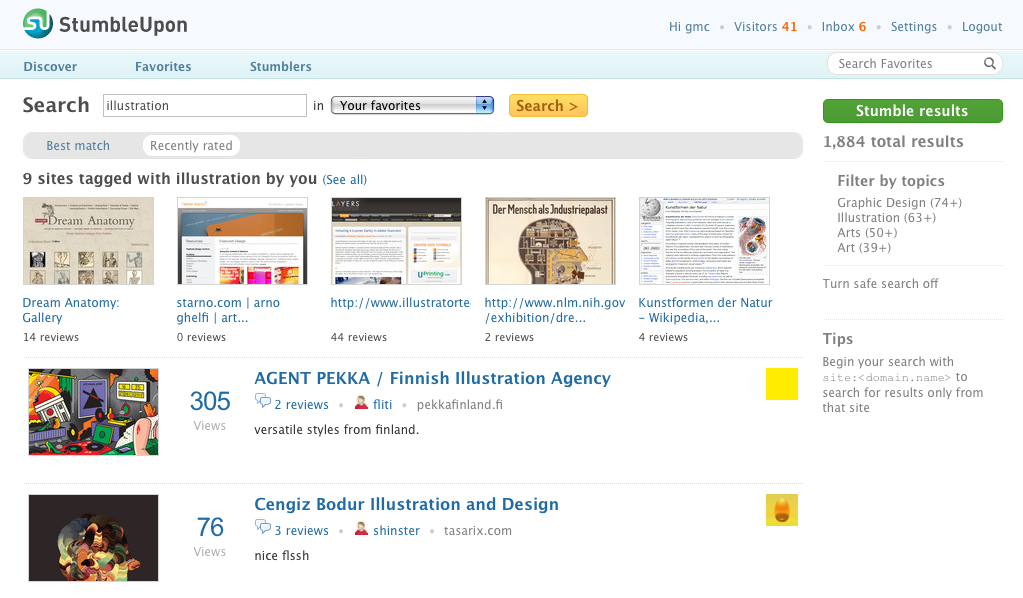
Task: Click the search field containing 'illustration'
Action: (x=205, y=105)
